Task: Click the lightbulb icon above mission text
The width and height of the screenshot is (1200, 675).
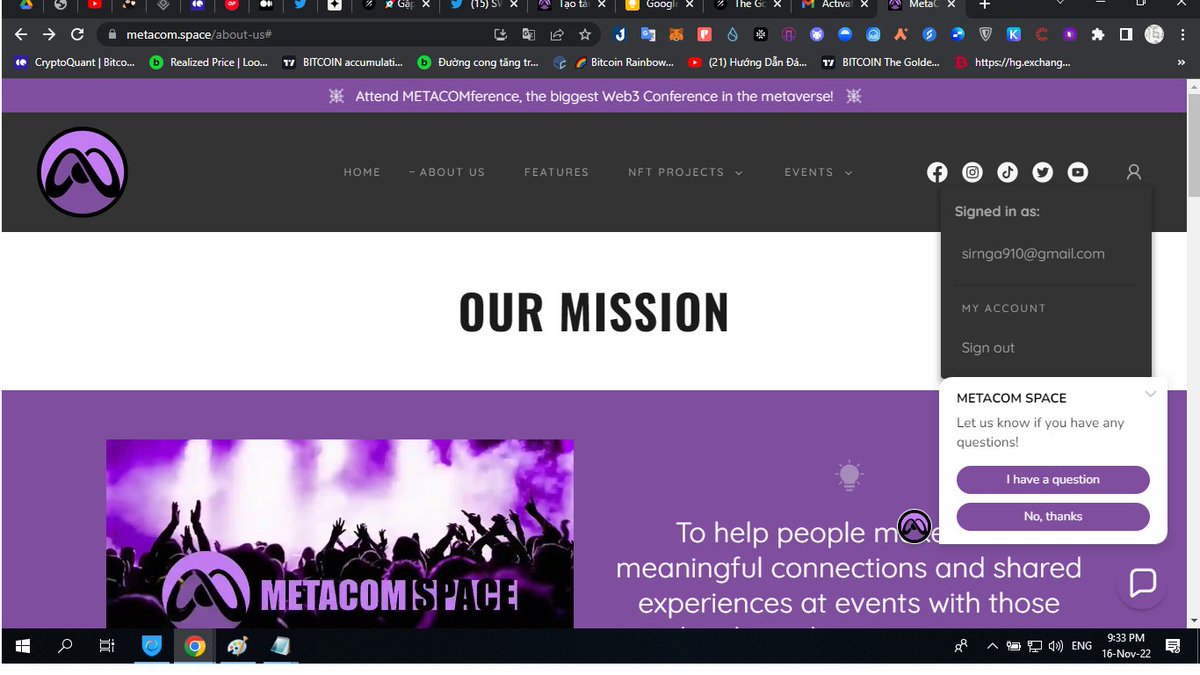Action: [849, 476]
